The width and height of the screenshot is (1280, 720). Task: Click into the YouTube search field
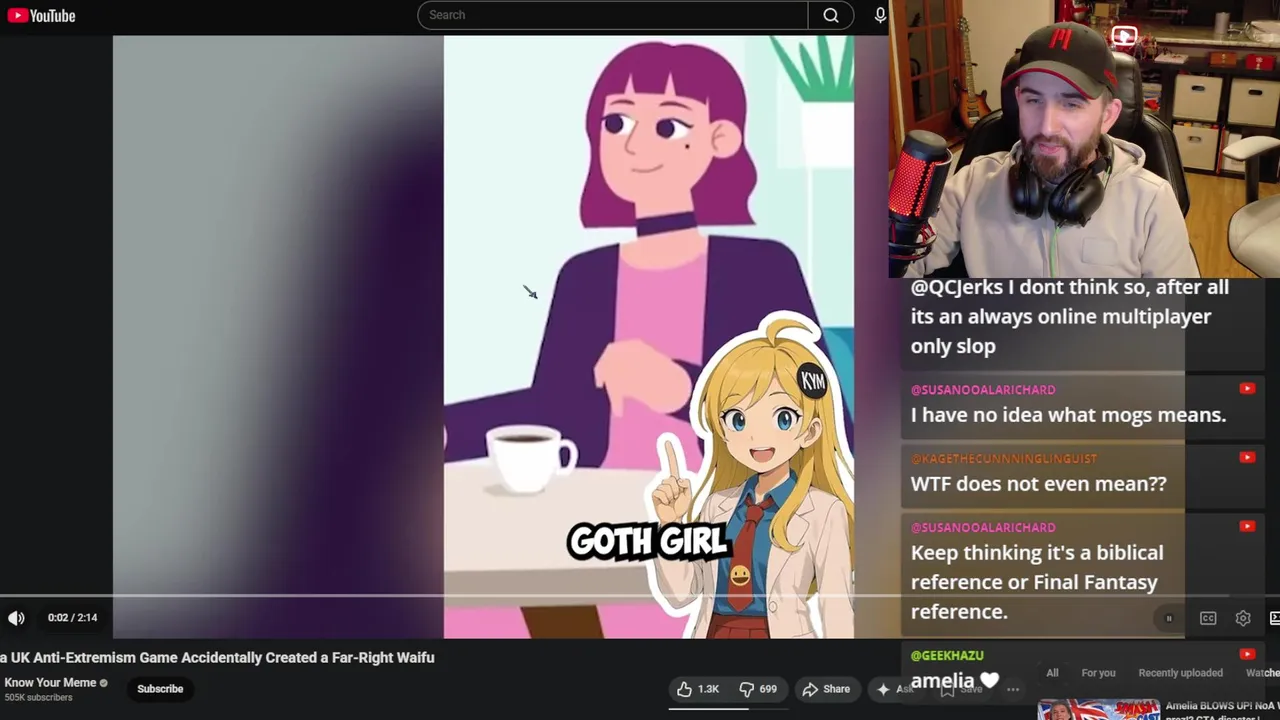pos(612,15)
